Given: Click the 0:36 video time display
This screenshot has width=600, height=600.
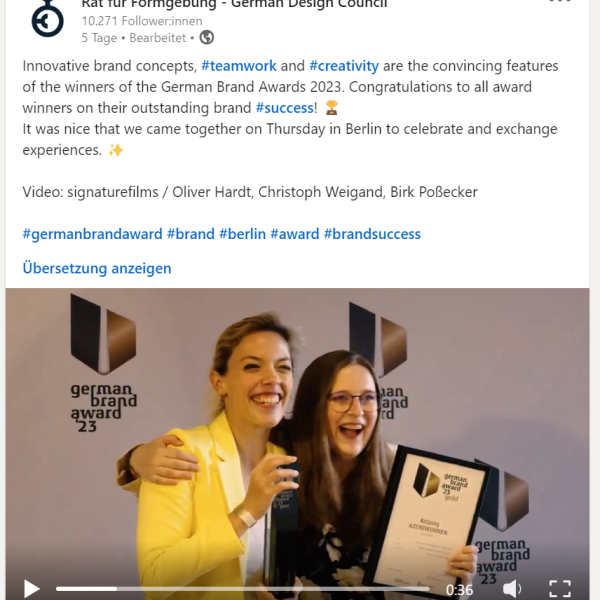Looking at the screenshot, I should tap(459, 590).
